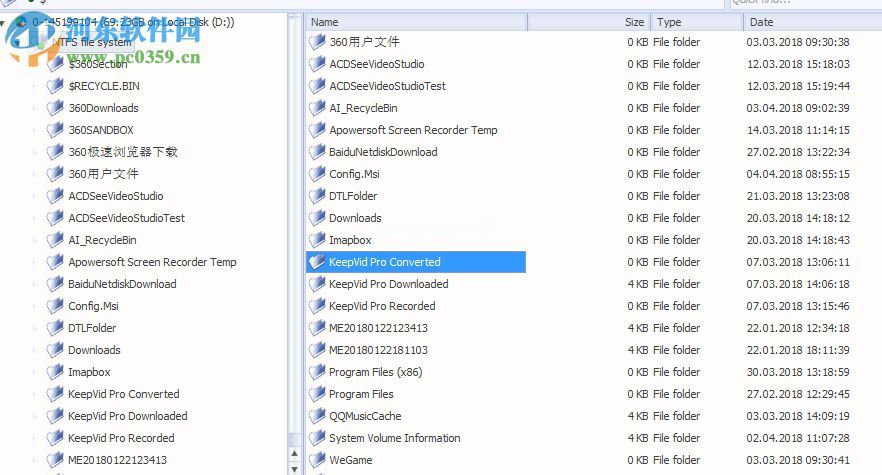Click the $RECYCLE.BIN folder icon in tree
Viewport: 882px width, 475px height.
coord(55,86)
